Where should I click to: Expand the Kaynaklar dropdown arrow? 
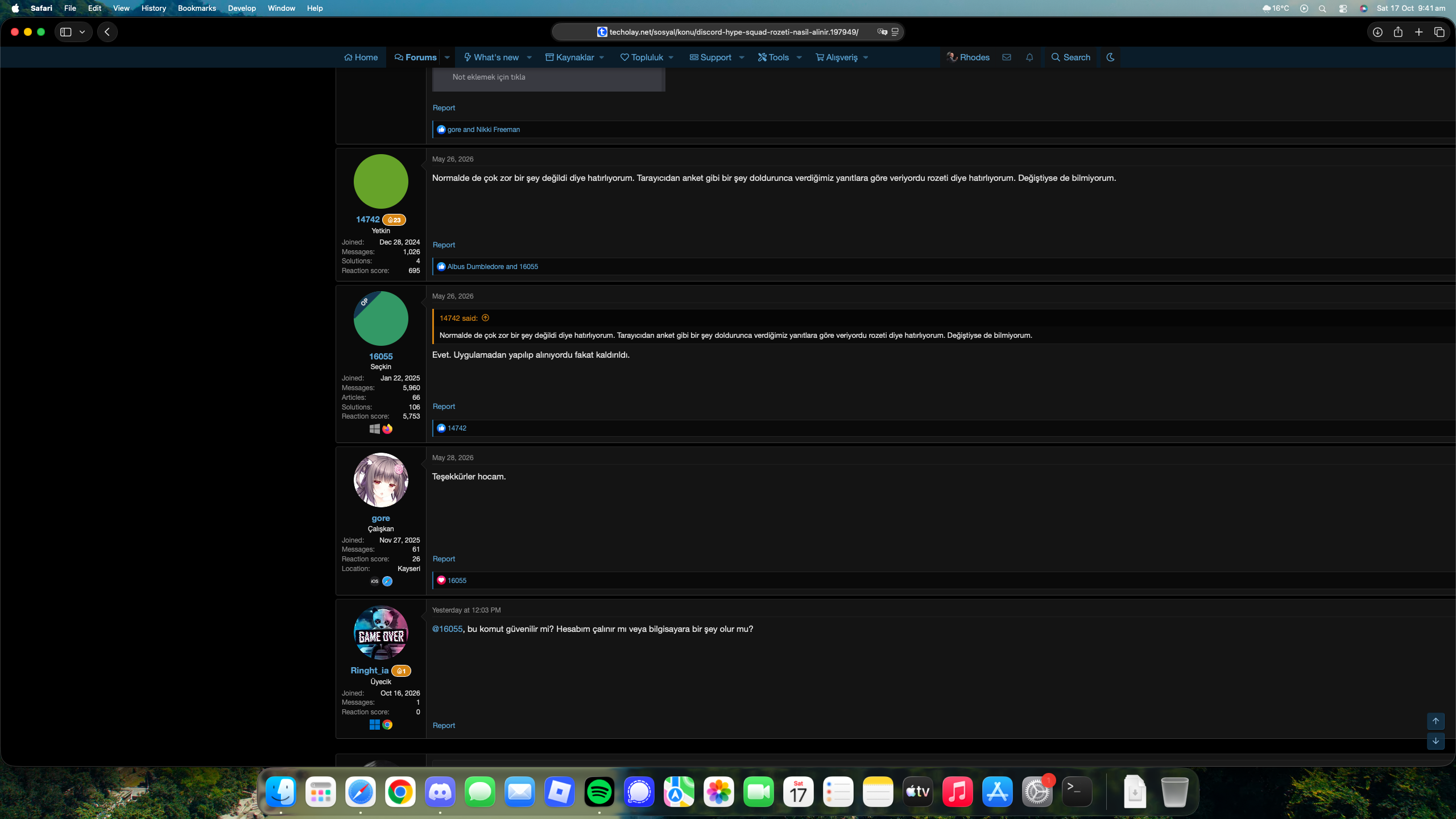(602, 57)
